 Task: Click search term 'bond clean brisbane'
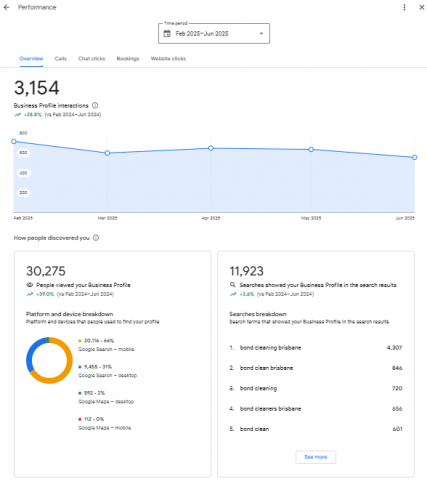click(x=266, y=368)
